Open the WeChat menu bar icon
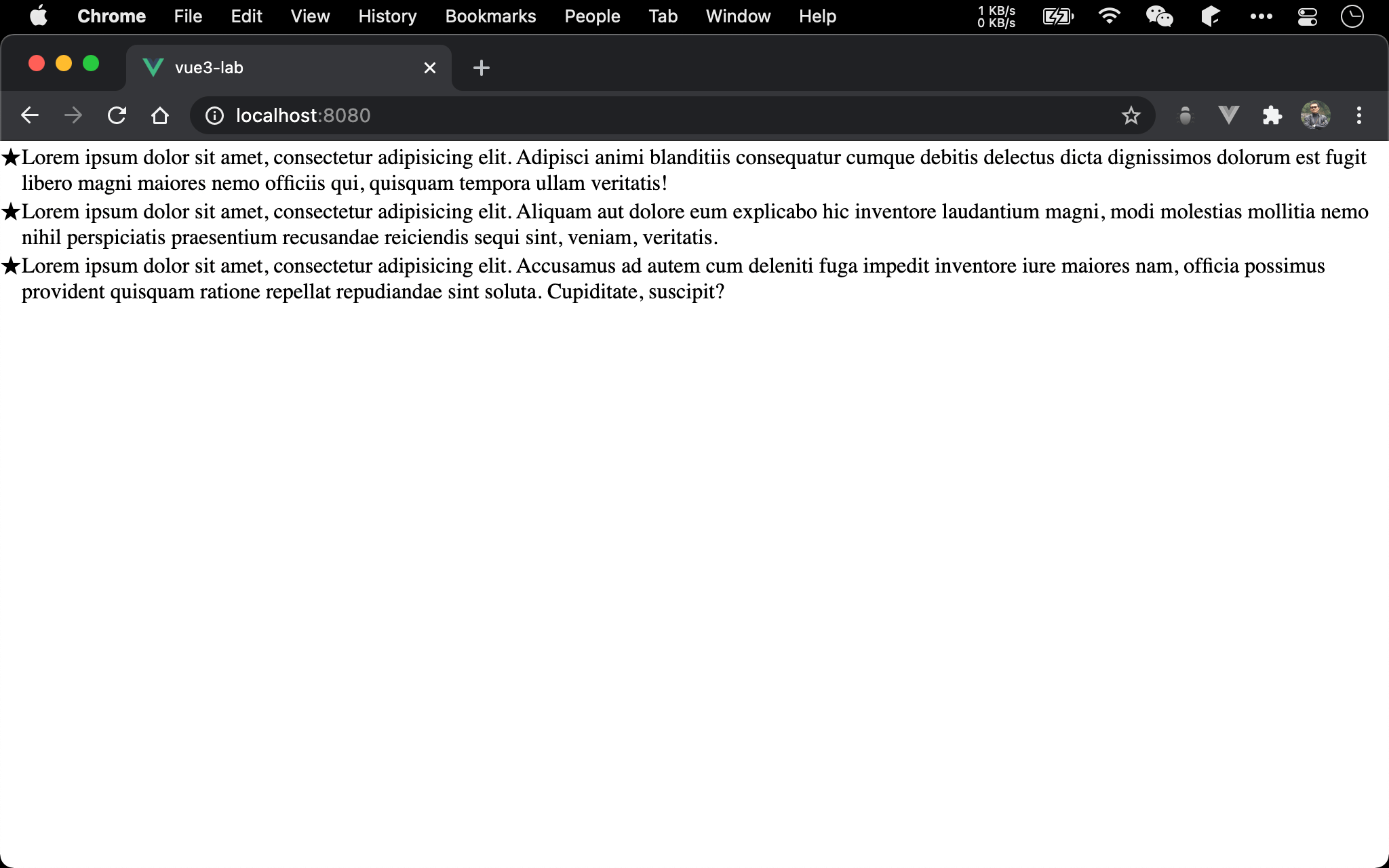 (x=1159, y=16)
